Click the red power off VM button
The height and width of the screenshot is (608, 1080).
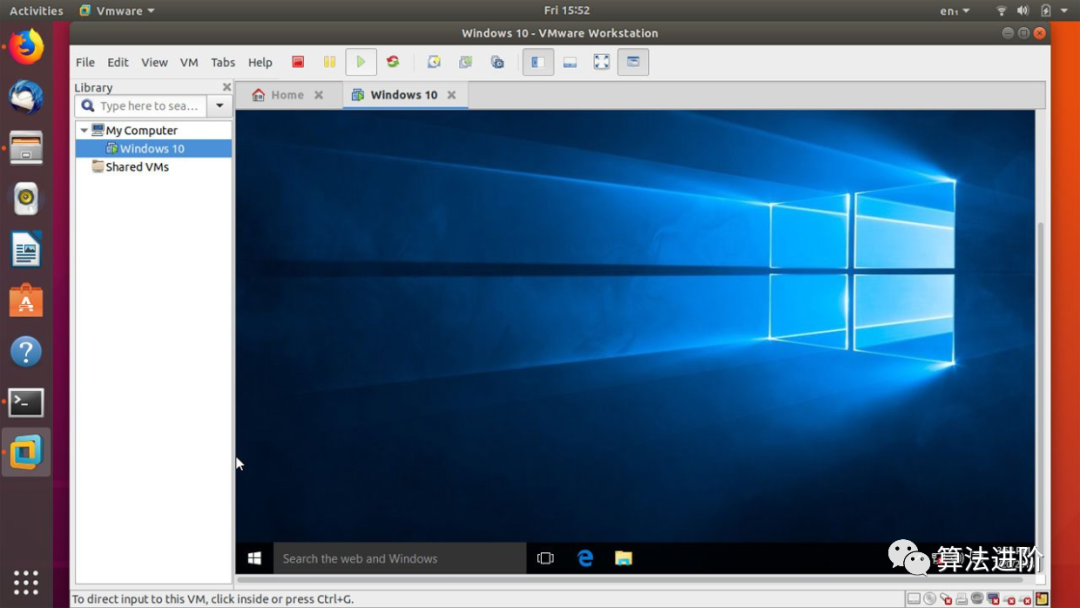pyautogui.click(x=298, y=62)
